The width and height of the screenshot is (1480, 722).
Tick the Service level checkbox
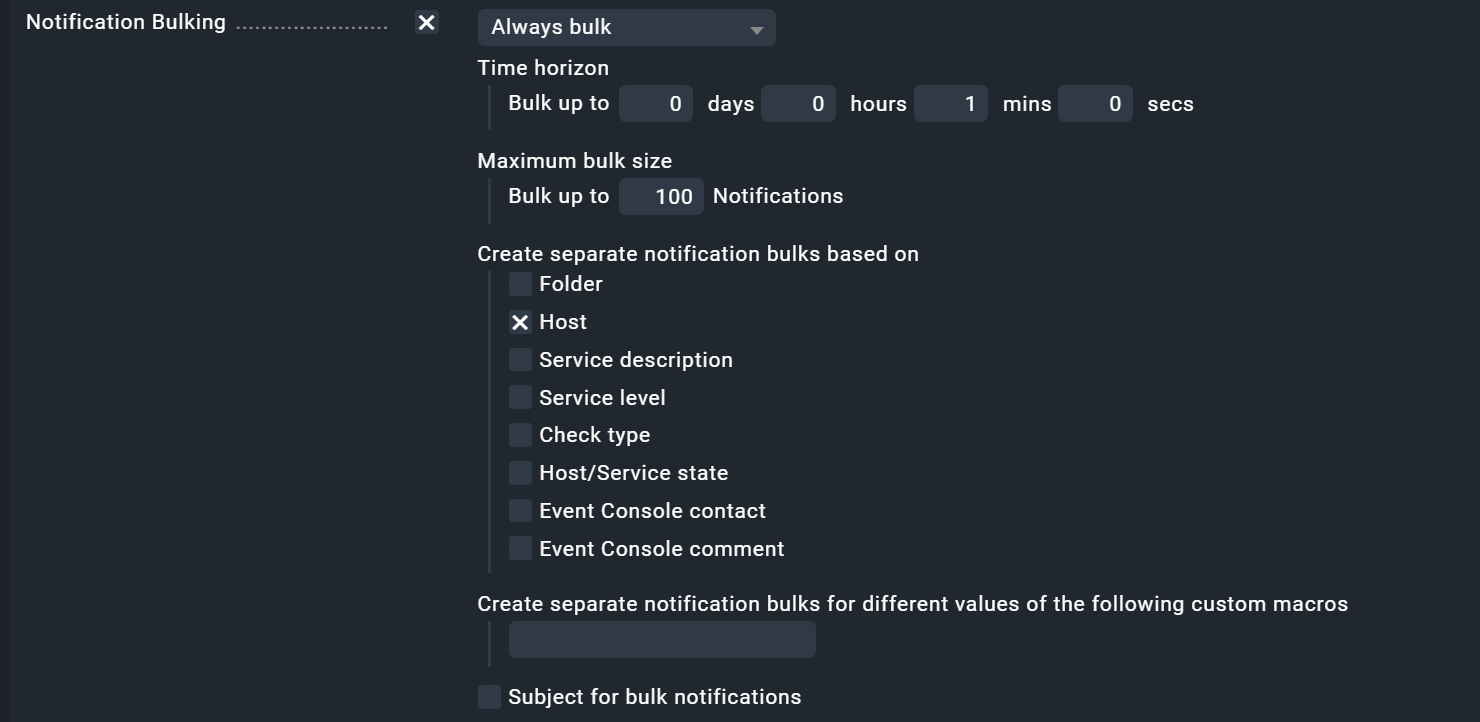click(x=520, y=397)
